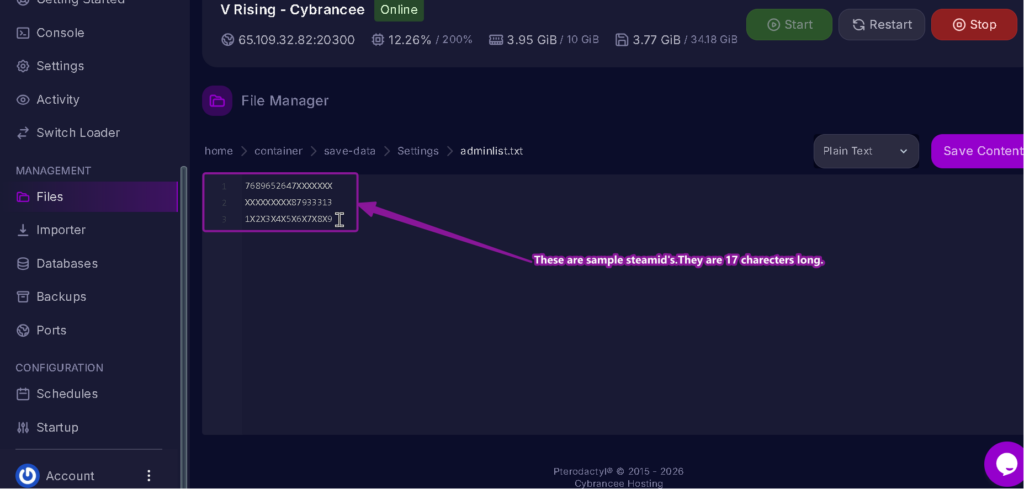Click the Backups archive icon

pyautogui.click(x=23, y=296)
